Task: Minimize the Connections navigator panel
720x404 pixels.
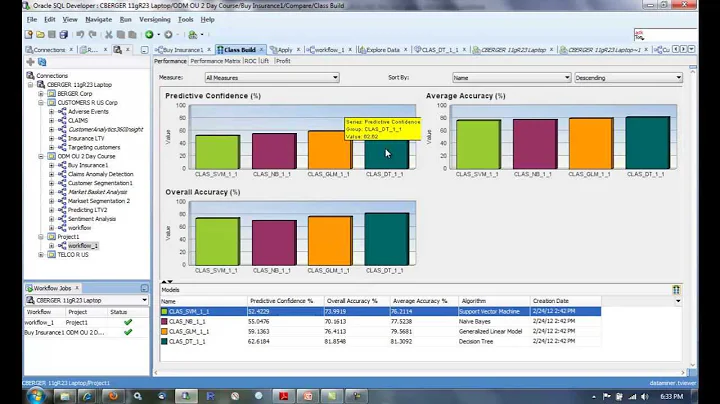Action: coord(144,50)
